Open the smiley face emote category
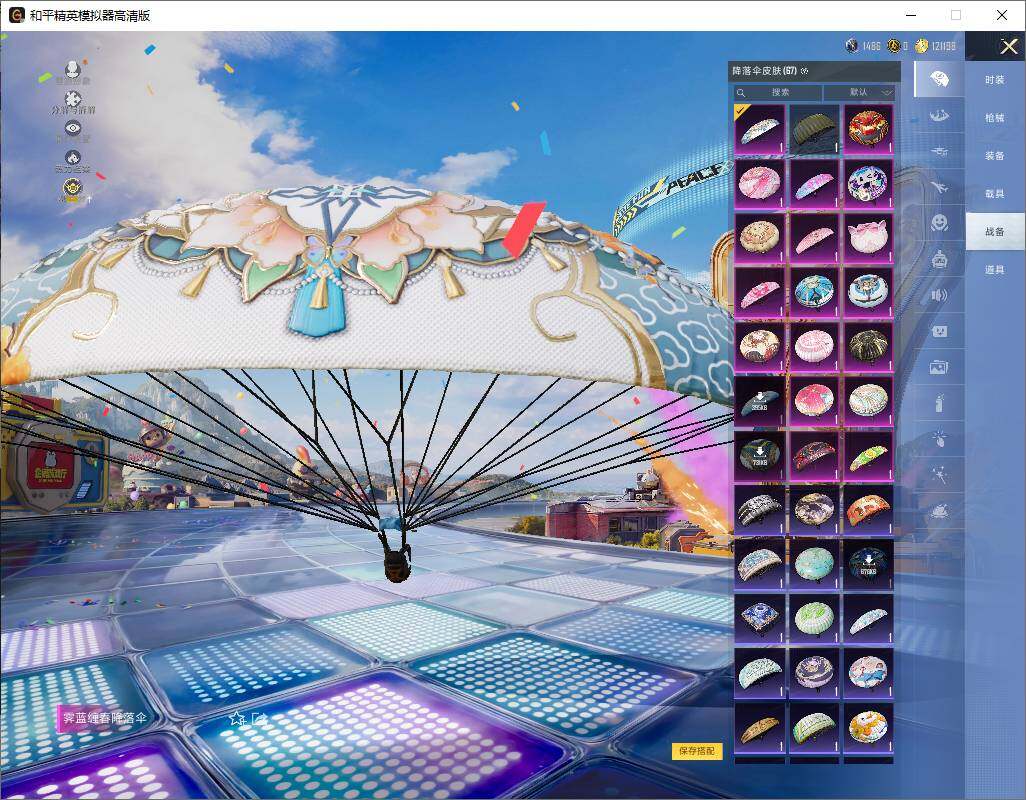This screenshot has width=1026, height=800. (939, 223)
